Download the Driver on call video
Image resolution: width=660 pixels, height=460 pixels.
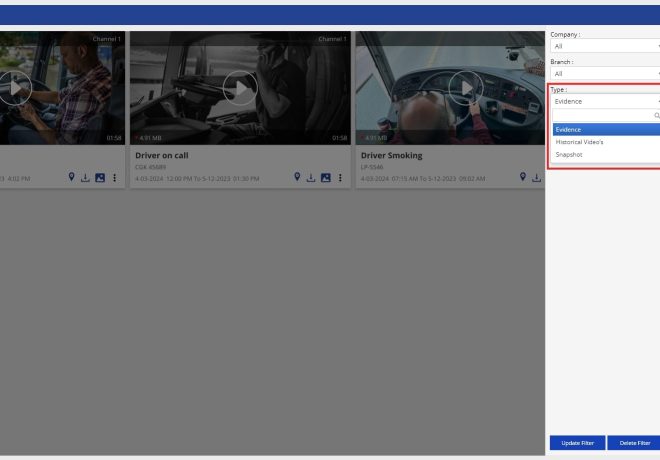click(x=310, y=178)
